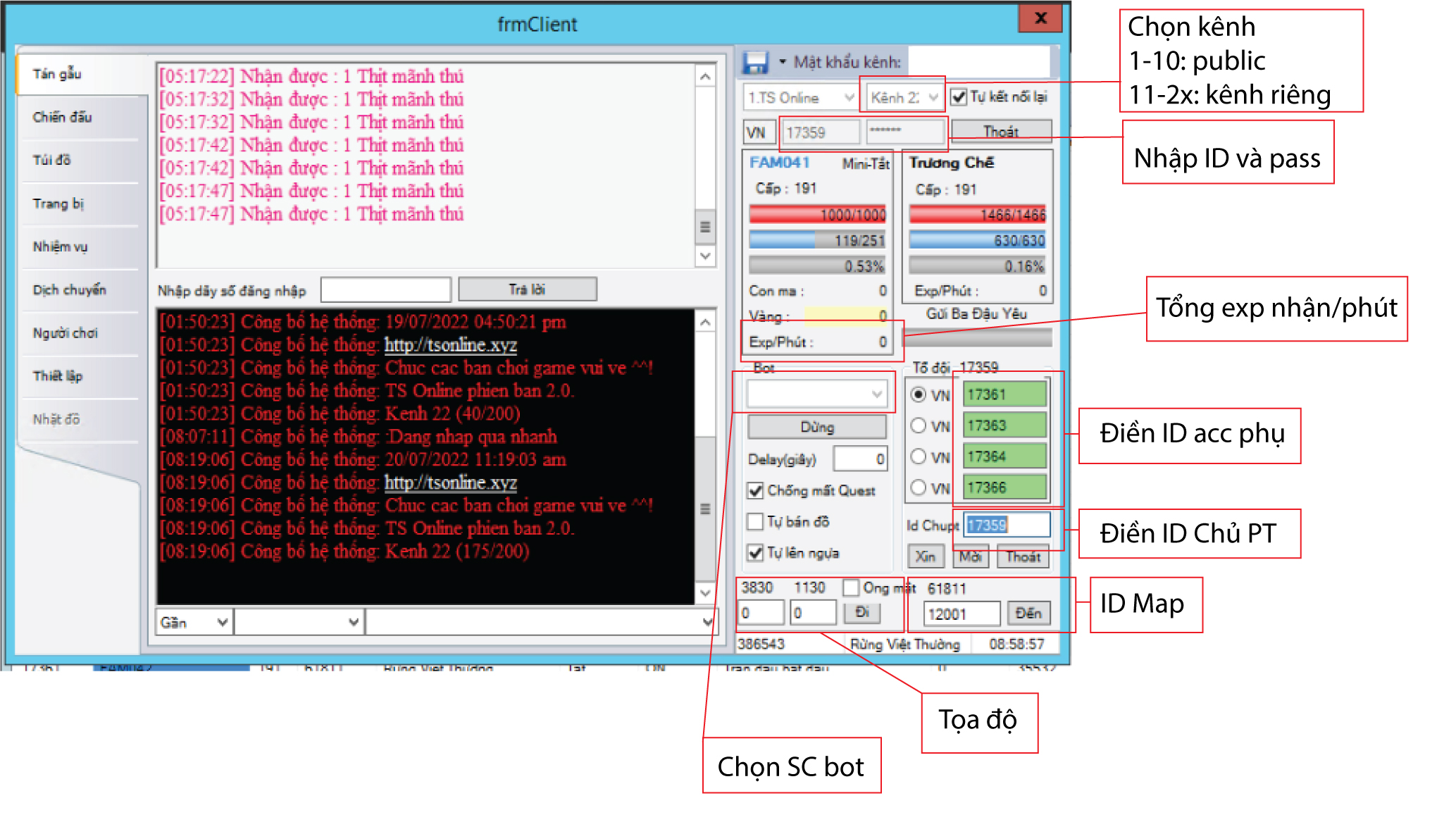Open the Gần chat channel dropdown
This screenshot has height=822, width=1456.
pyautogui.click(x=194, y=622)
